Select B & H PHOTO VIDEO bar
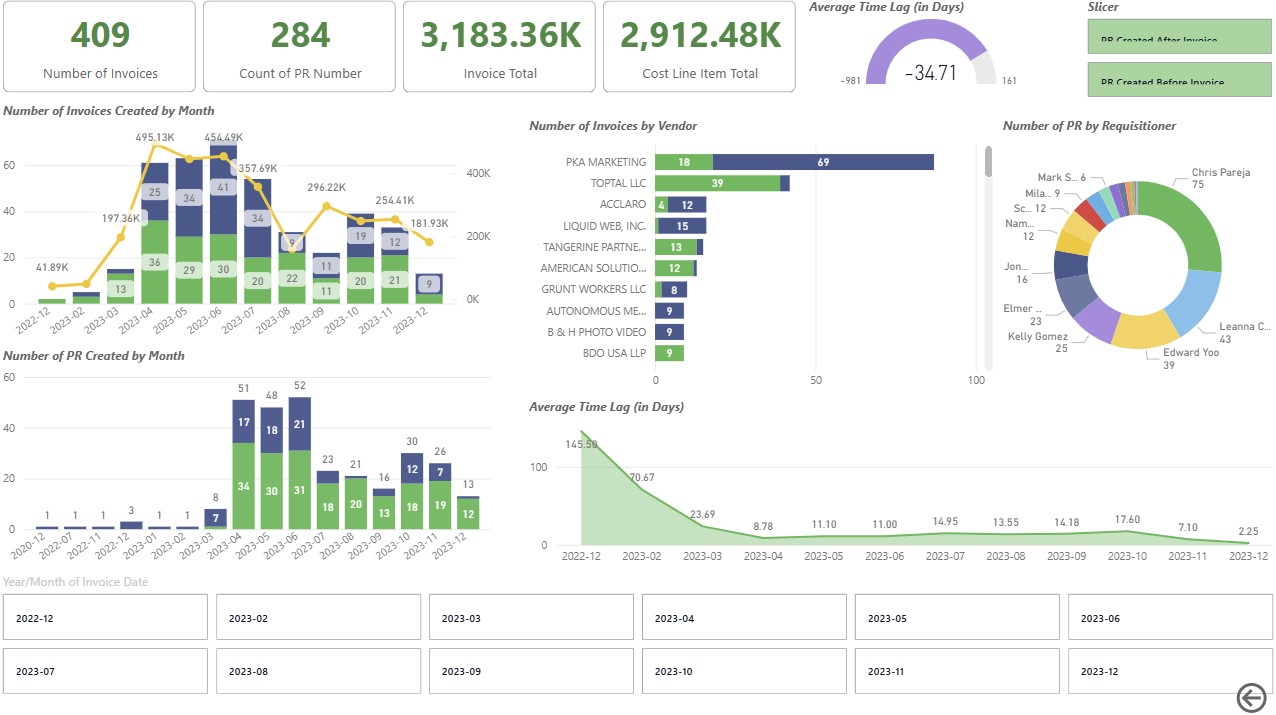Viewport: 1276px width, 715px height. pyautogui.click(x=669, y=332)
